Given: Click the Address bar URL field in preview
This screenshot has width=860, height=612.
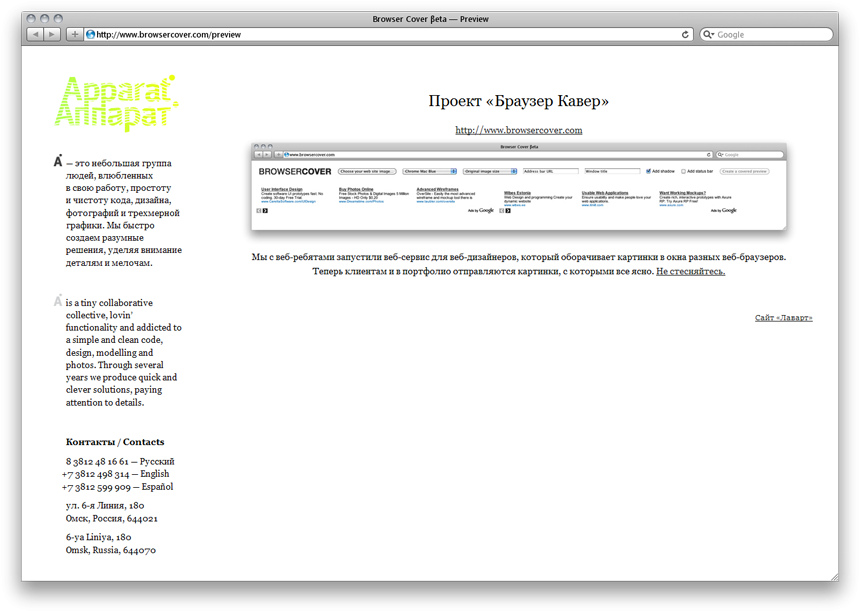Looking at the screenshot, I should (x=551, y=171).
